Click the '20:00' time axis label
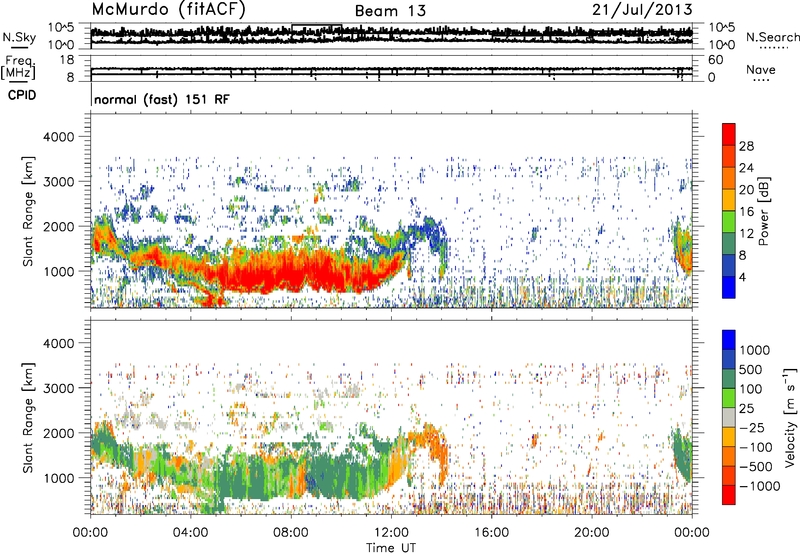 592,532
